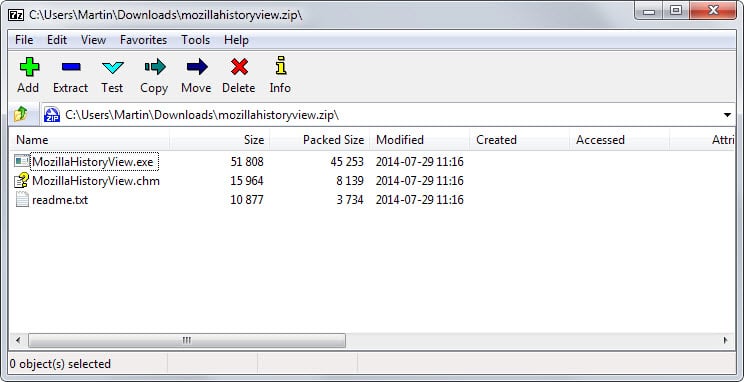Click the MozillaHistoryView.chm help file icon

pos(22,180)
